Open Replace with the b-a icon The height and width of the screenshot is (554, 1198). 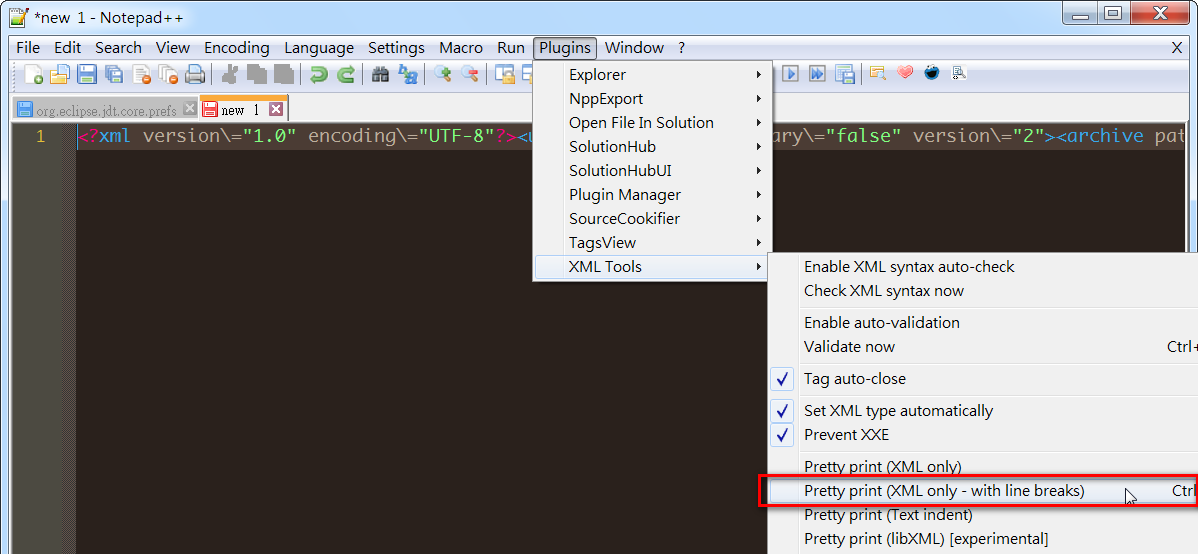(408, 74)
